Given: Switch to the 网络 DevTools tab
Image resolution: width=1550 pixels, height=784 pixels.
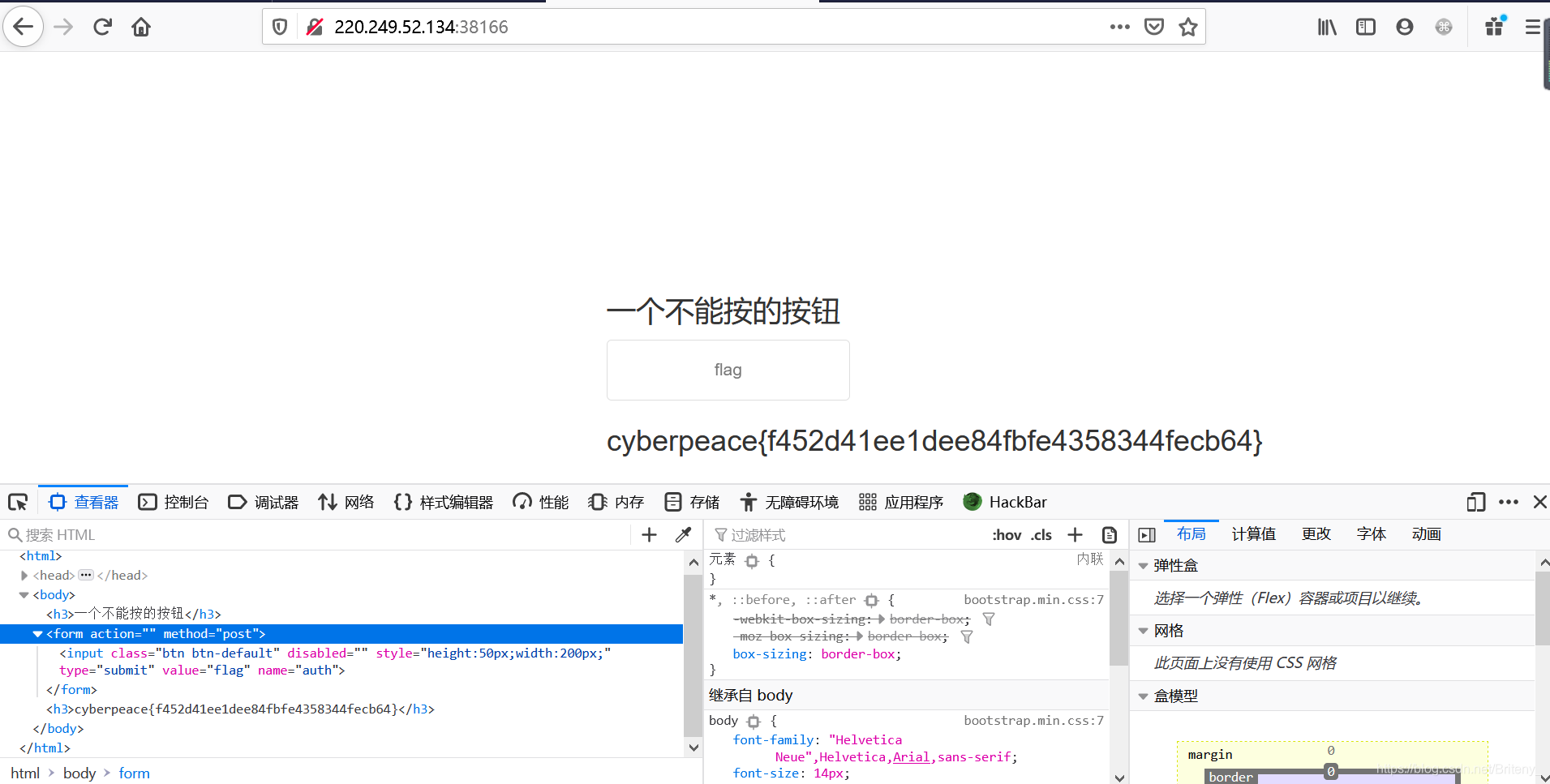Looking at the screenshot, I should (346, 502).
